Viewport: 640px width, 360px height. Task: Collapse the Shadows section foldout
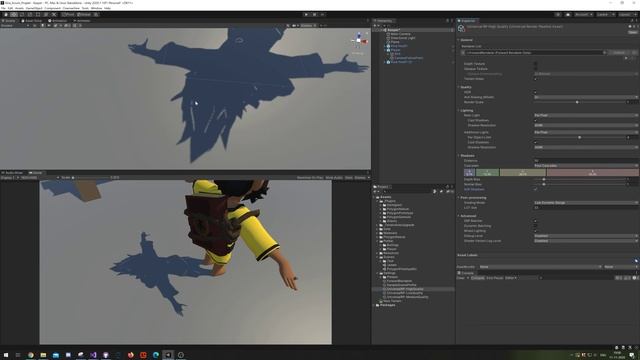pos(458,156)
